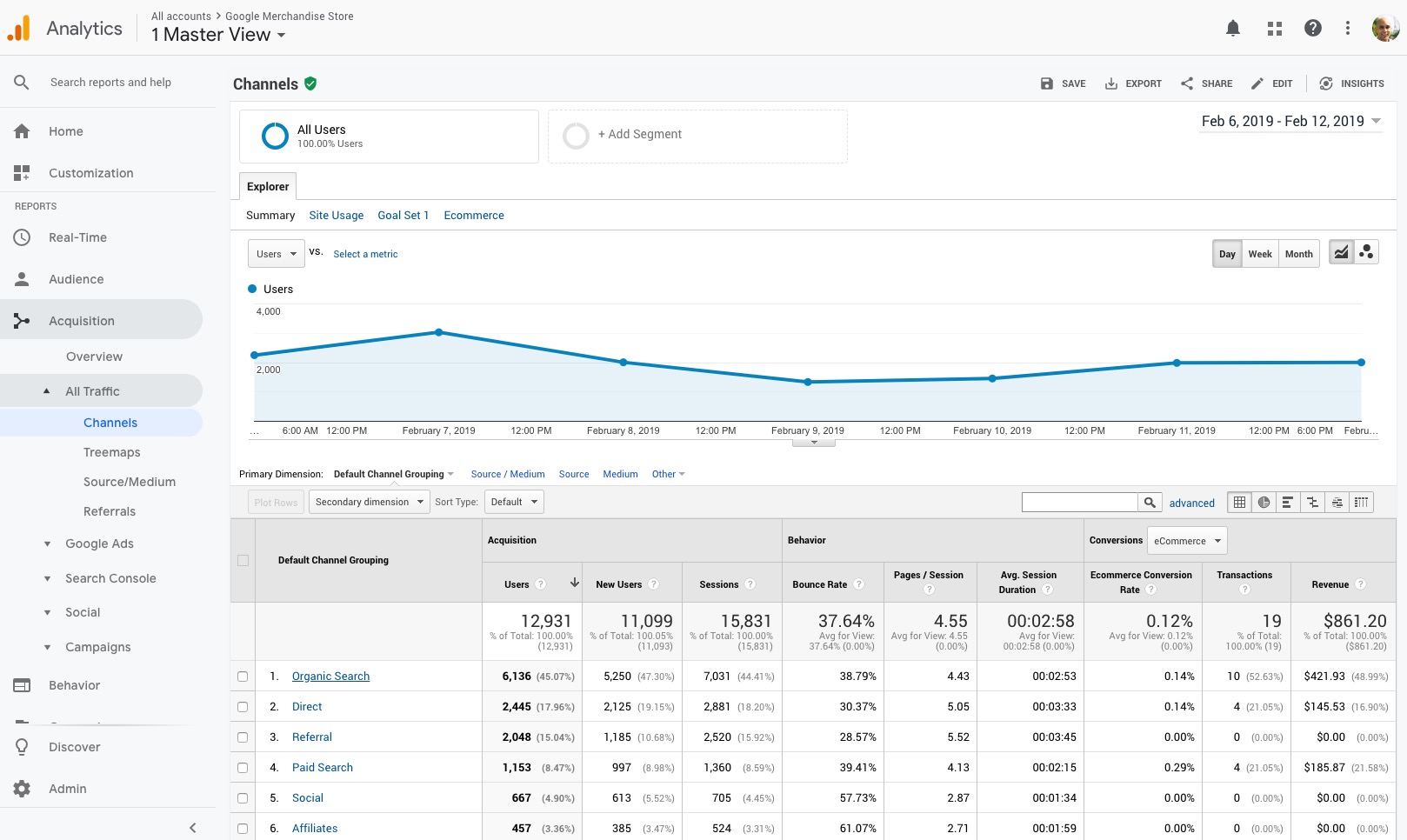The image size is (1407, 840).
Task: Check the Social row checkbox
Action: 243,798
